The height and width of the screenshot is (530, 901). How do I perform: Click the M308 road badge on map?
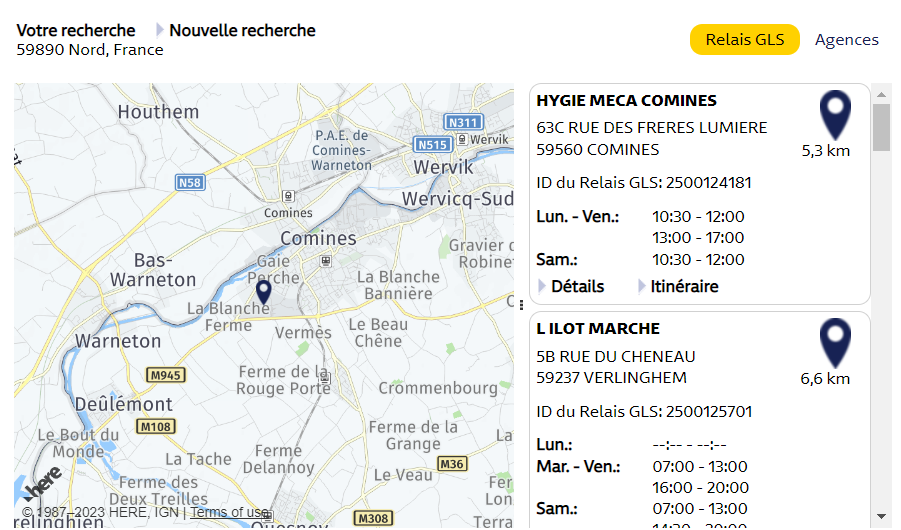tap(374, 518)
